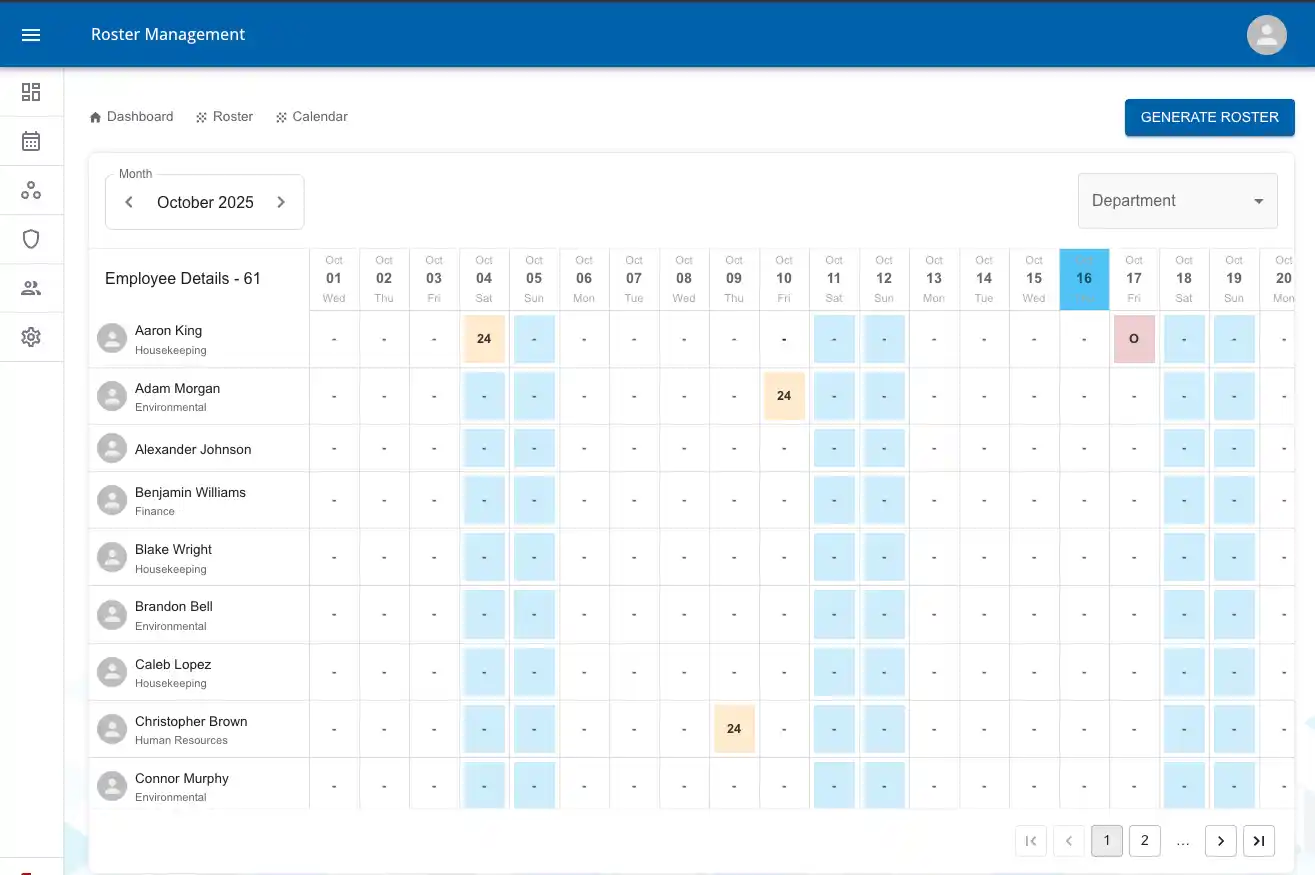Screen dimensions: 1315x875
Task: Select Roster in the breadcrumb navigation
Action: click(x=233, y=116)
